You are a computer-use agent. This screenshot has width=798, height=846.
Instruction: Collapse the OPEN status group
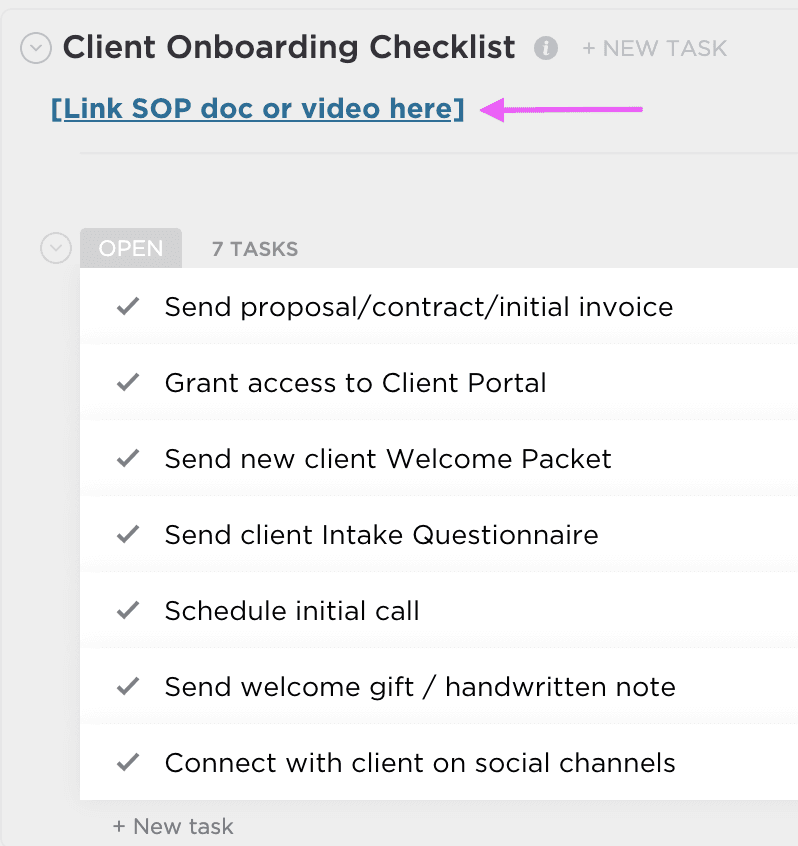pos(56,248)
